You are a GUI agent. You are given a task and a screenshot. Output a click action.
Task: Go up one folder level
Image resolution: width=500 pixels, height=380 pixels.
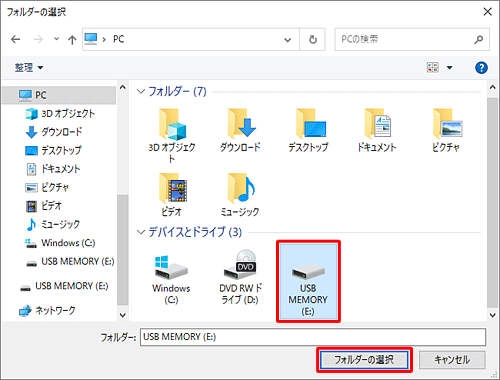[x=72, y=40]
